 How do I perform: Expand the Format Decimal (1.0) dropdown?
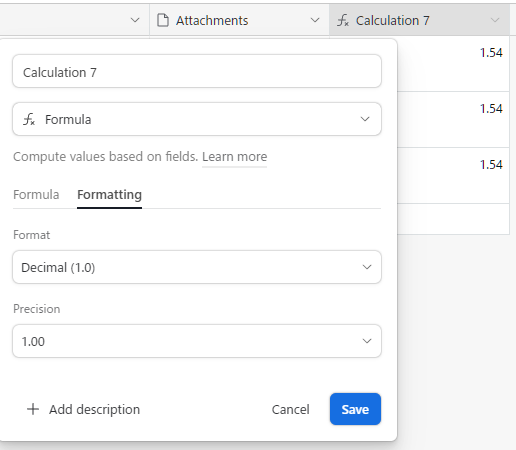point(197,267)
